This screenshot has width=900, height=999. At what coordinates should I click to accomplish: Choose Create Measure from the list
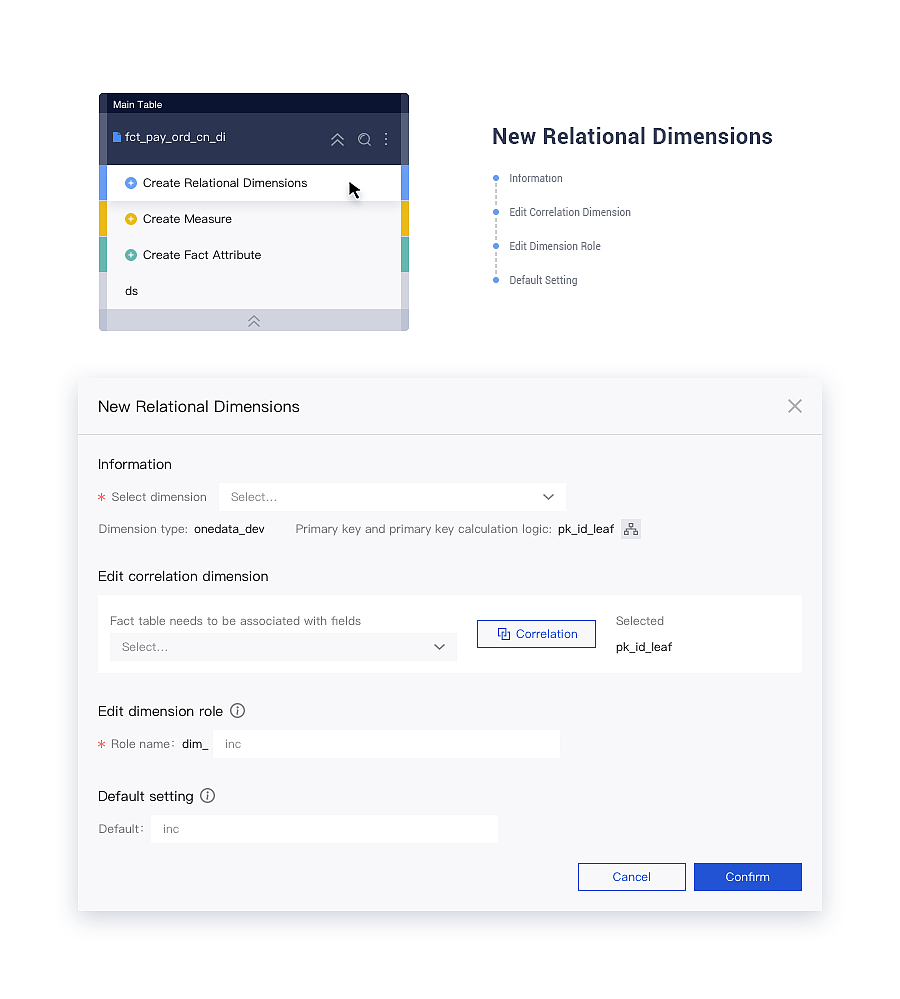click(254, 219)
